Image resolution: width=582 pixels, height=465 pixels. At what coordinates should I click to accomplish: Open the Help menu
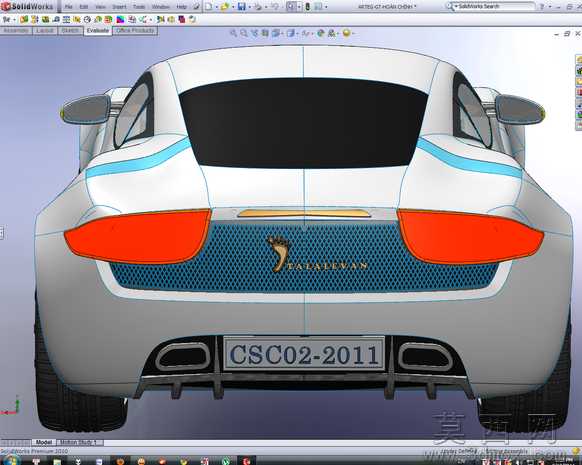point(181,7)
